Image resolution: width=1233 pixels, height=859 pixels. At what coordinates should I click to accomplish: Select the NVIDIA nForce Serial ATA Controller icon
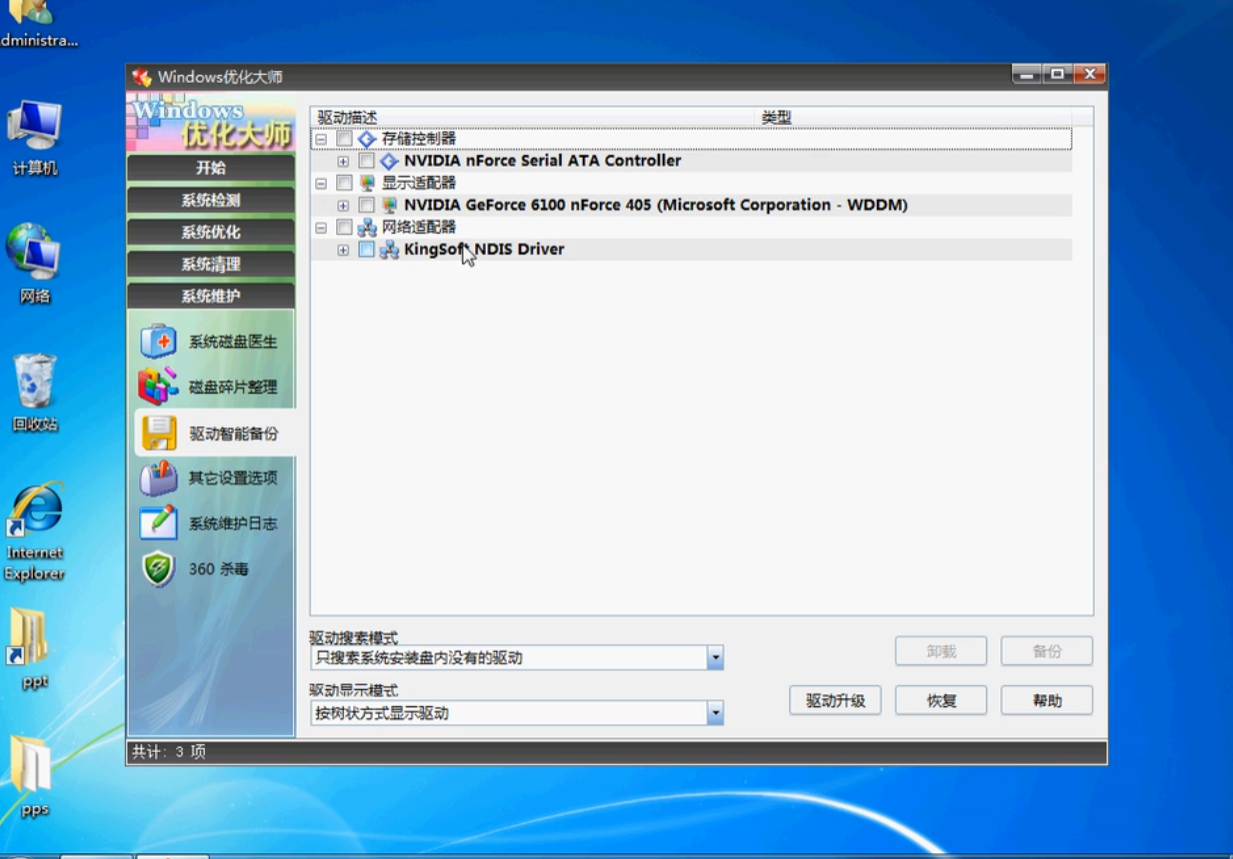click(389, 161)
